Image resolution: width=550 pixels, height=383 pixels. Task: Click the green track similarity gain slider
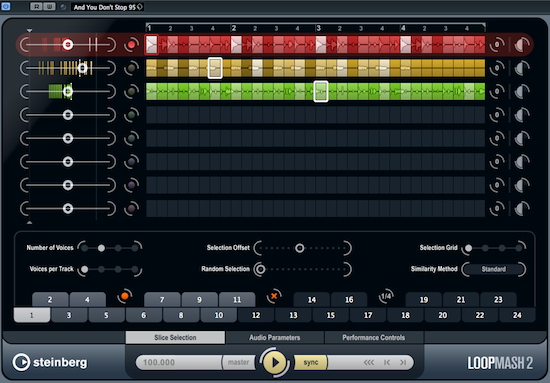pyautogui.click(x=68, y=92)
